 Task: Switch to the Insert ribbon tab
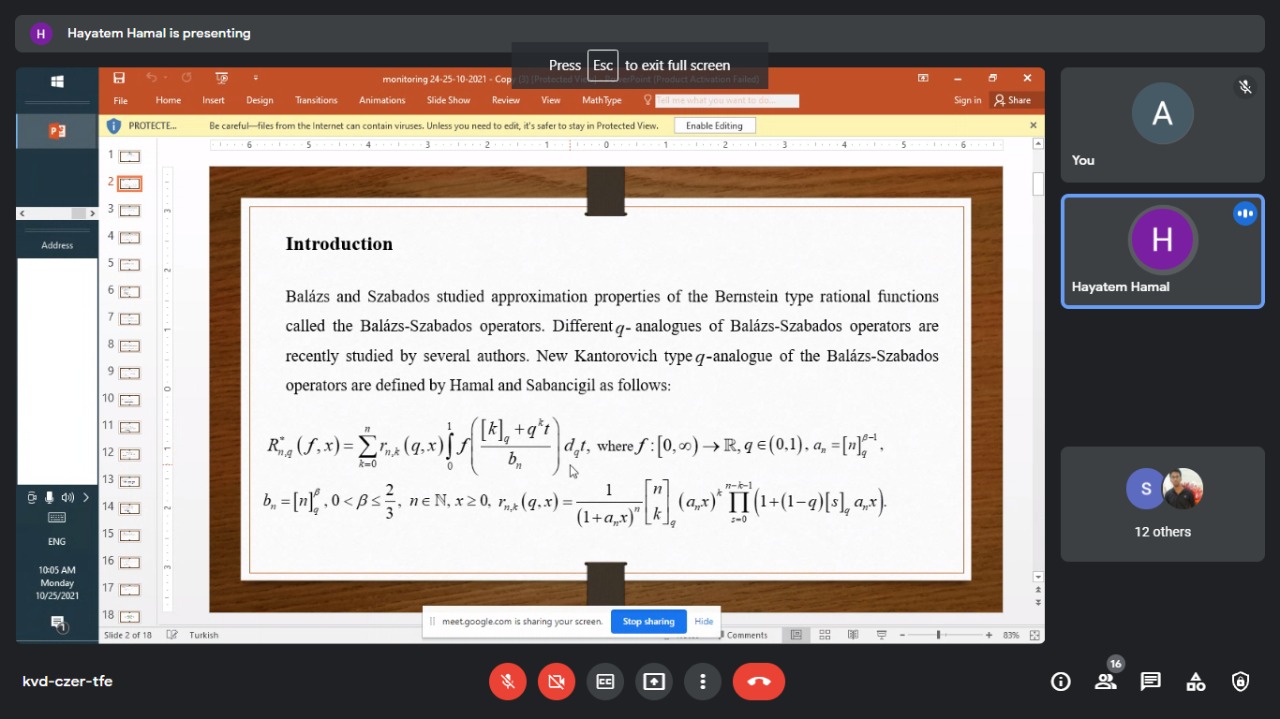pos(213,100)
